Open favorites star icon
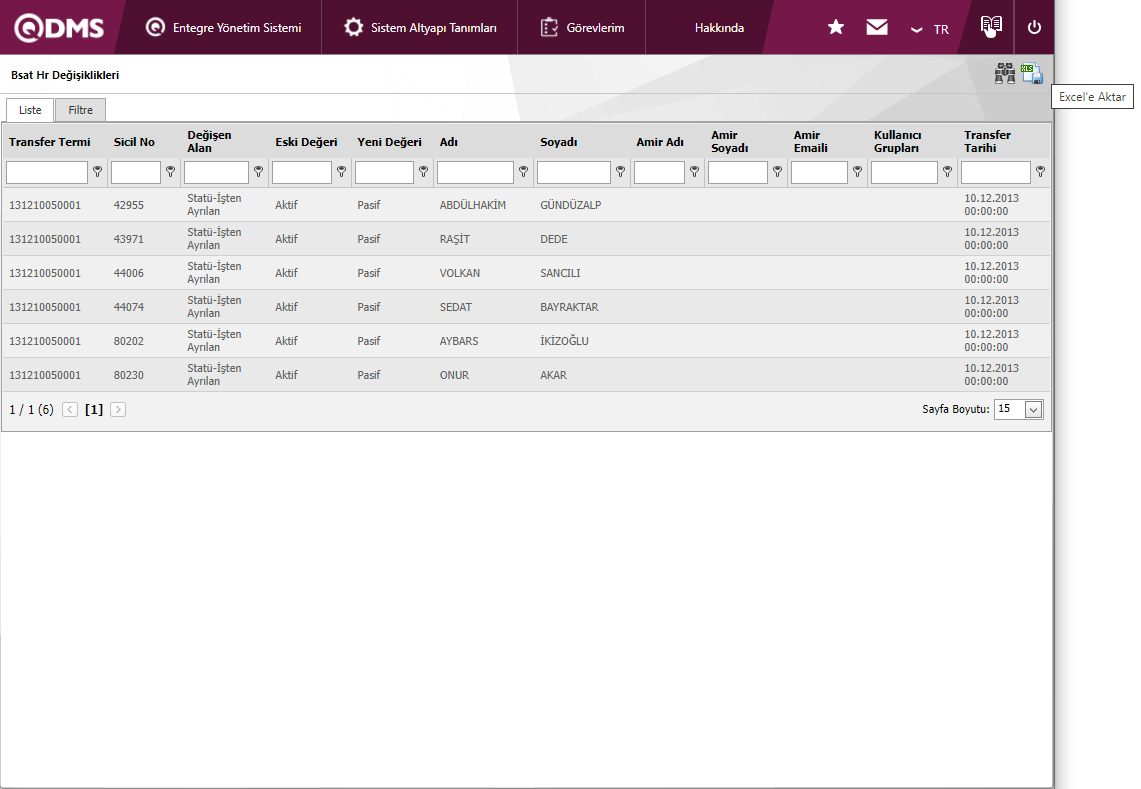 (836, 28)
